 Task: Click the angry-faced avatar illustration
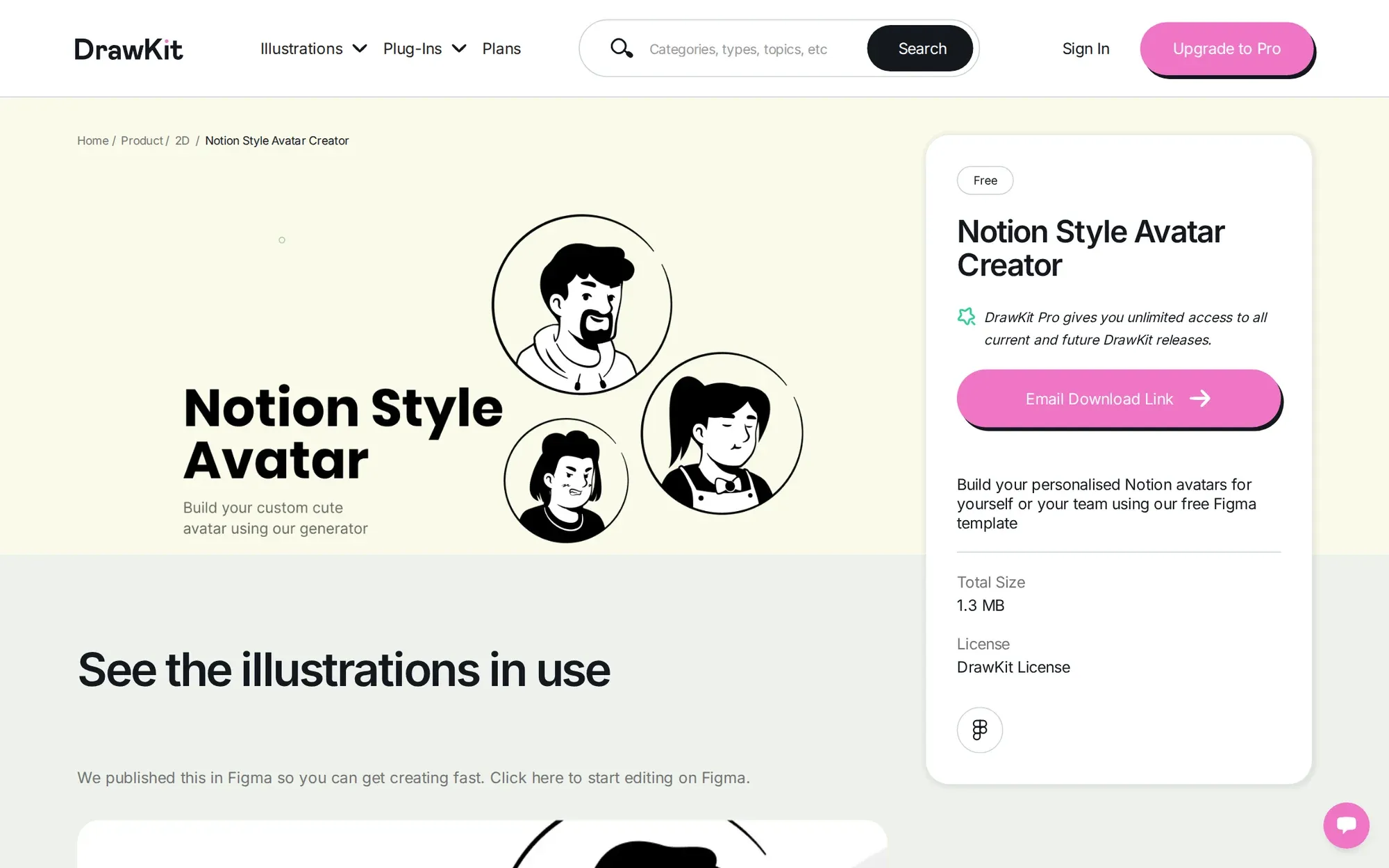click(566, 481)
